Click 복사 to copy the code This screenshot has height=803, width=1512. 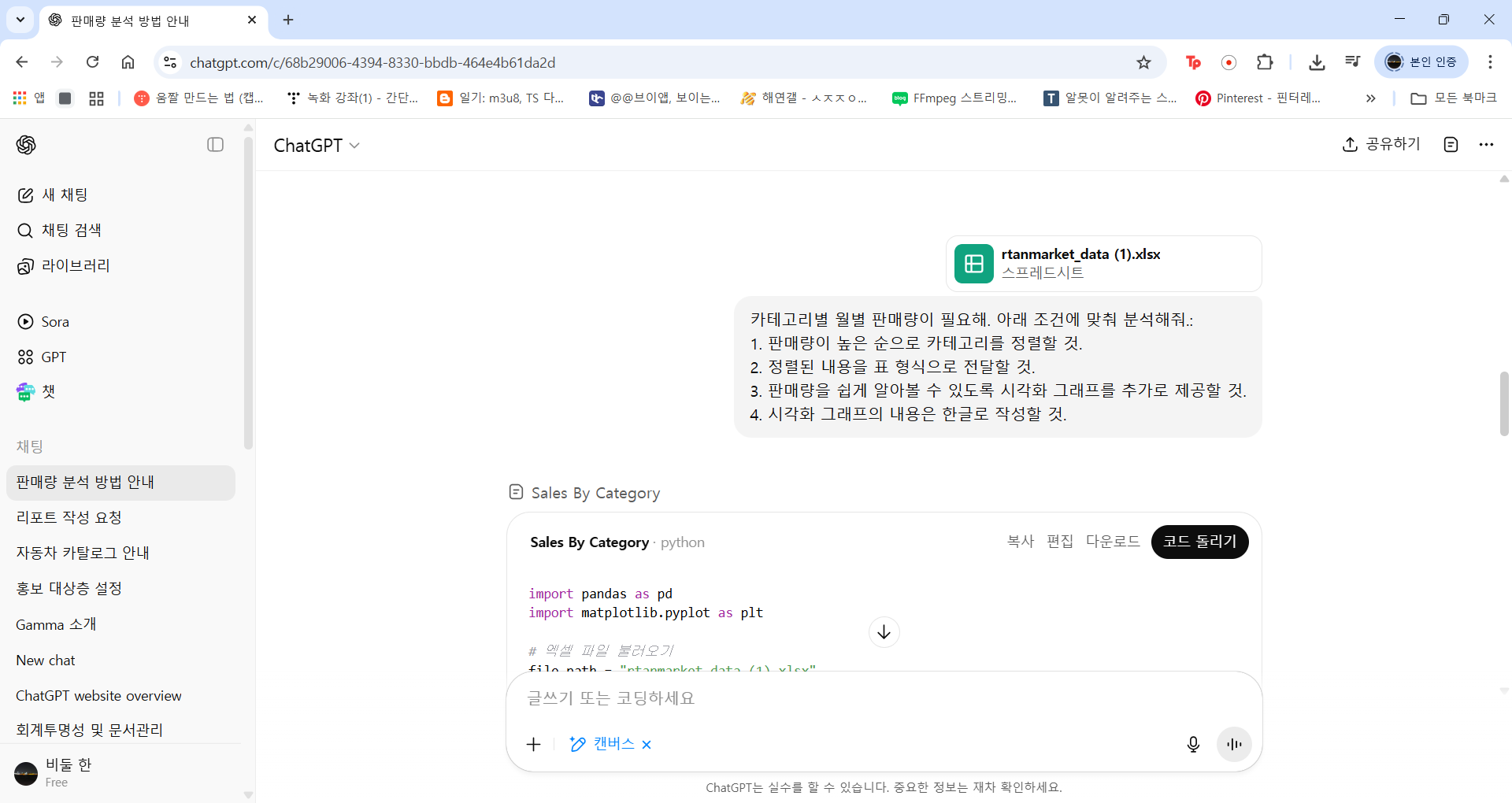pyautogui.click(x=1021, y=542)
